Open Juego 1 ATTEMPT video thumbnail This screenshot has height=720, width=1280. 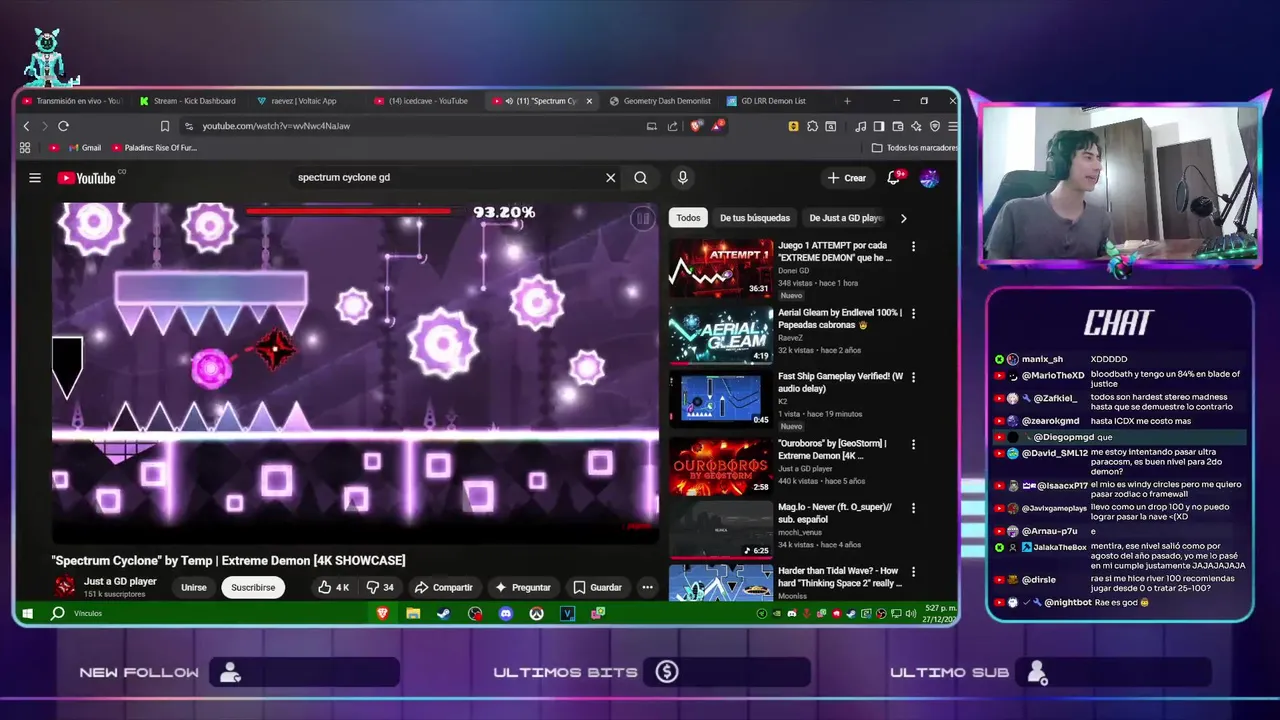point(721,268)
